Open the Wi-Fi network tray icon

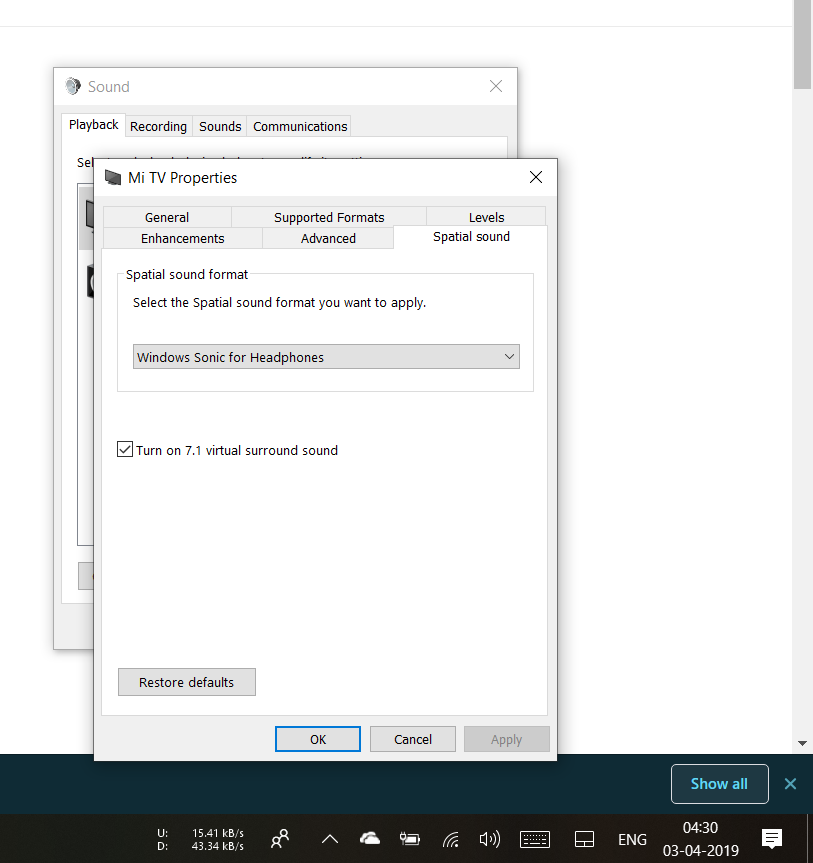point(450,839)
